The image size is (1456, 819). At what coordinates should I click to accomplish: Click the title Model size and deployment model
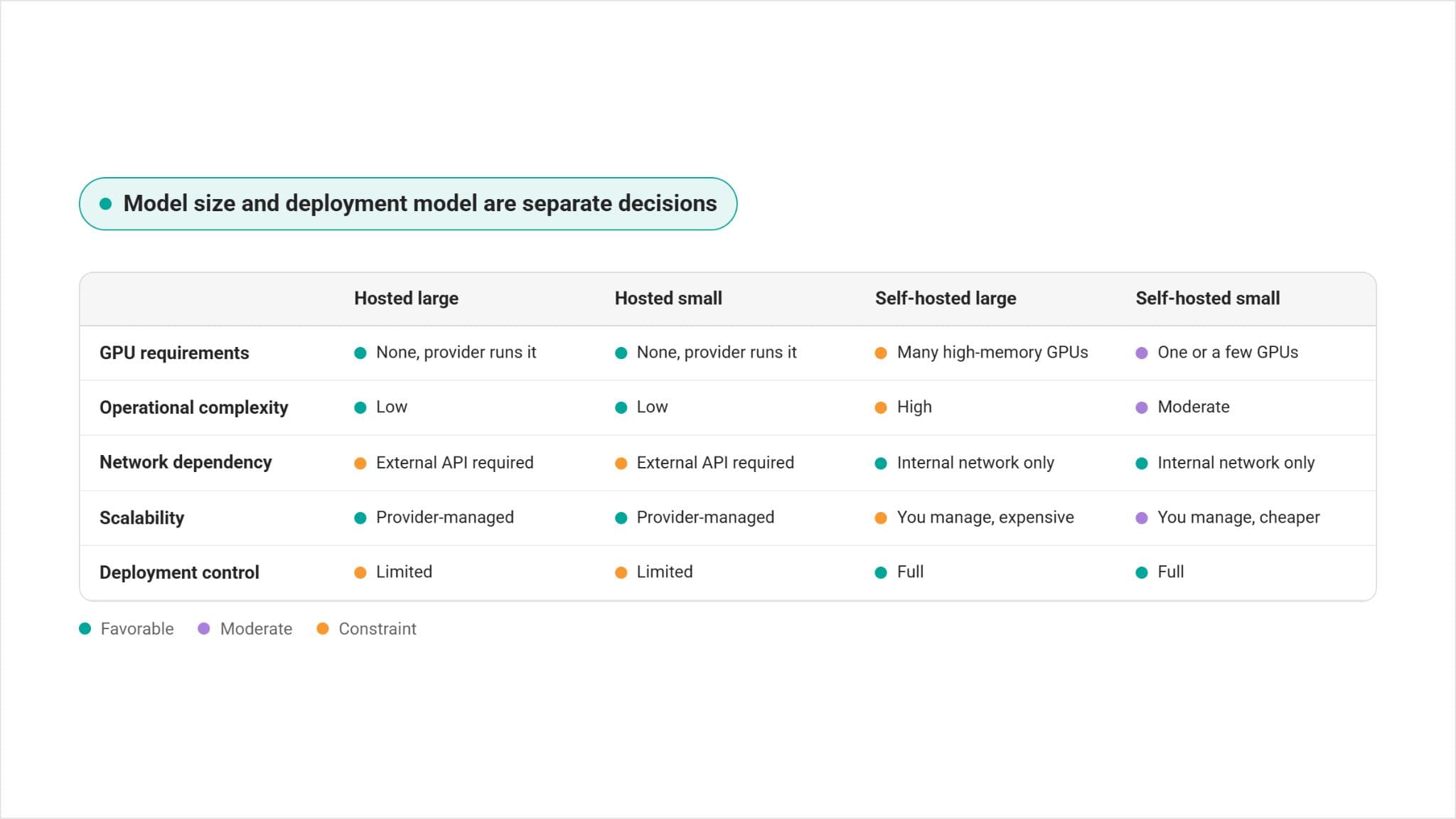tap(420, 203)
